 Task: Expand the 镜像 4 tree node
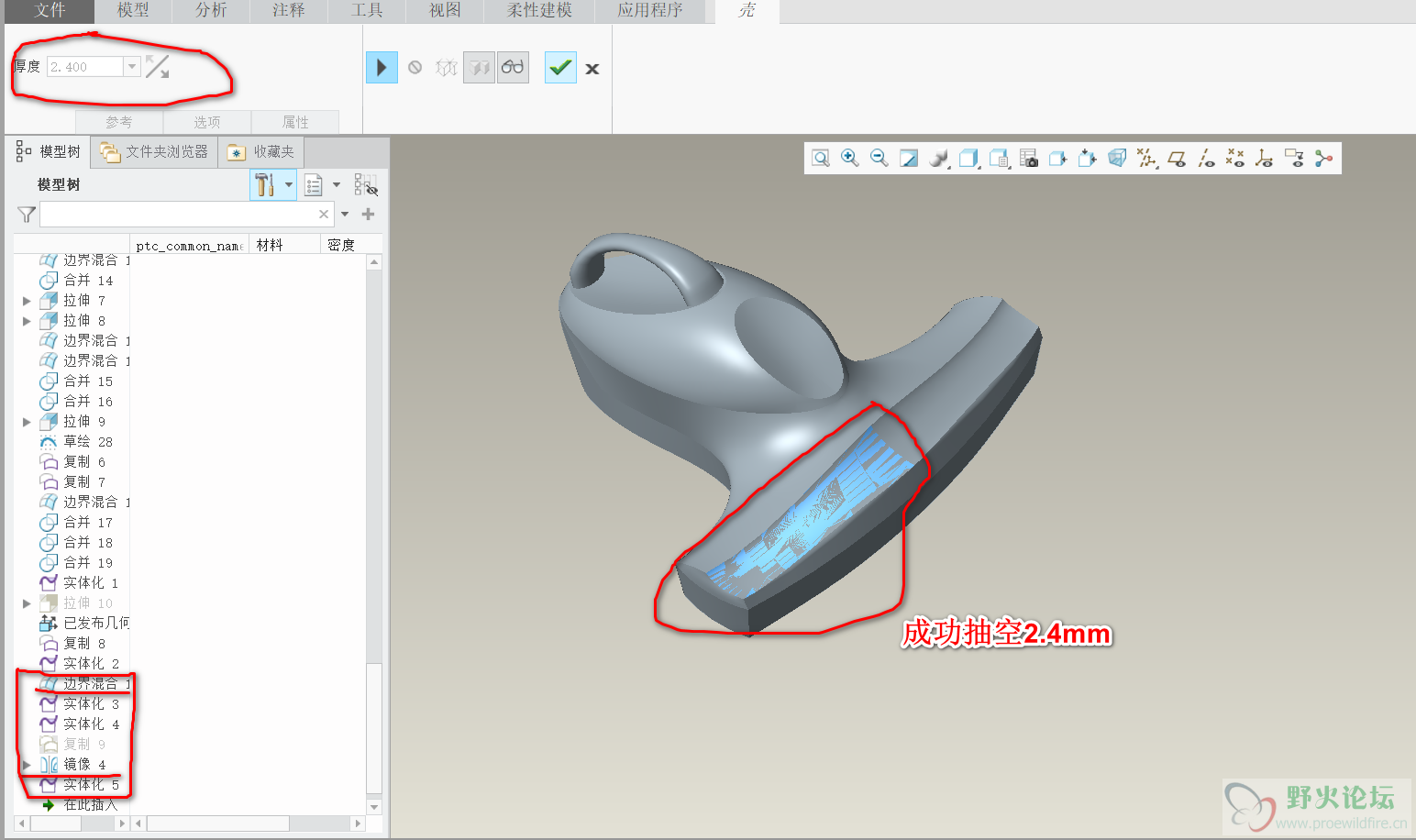pos(27,765)
